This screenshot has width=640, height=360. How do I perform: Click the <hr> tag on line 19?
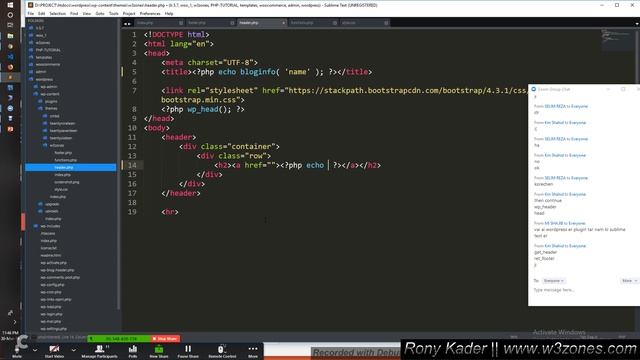[170, 212]
